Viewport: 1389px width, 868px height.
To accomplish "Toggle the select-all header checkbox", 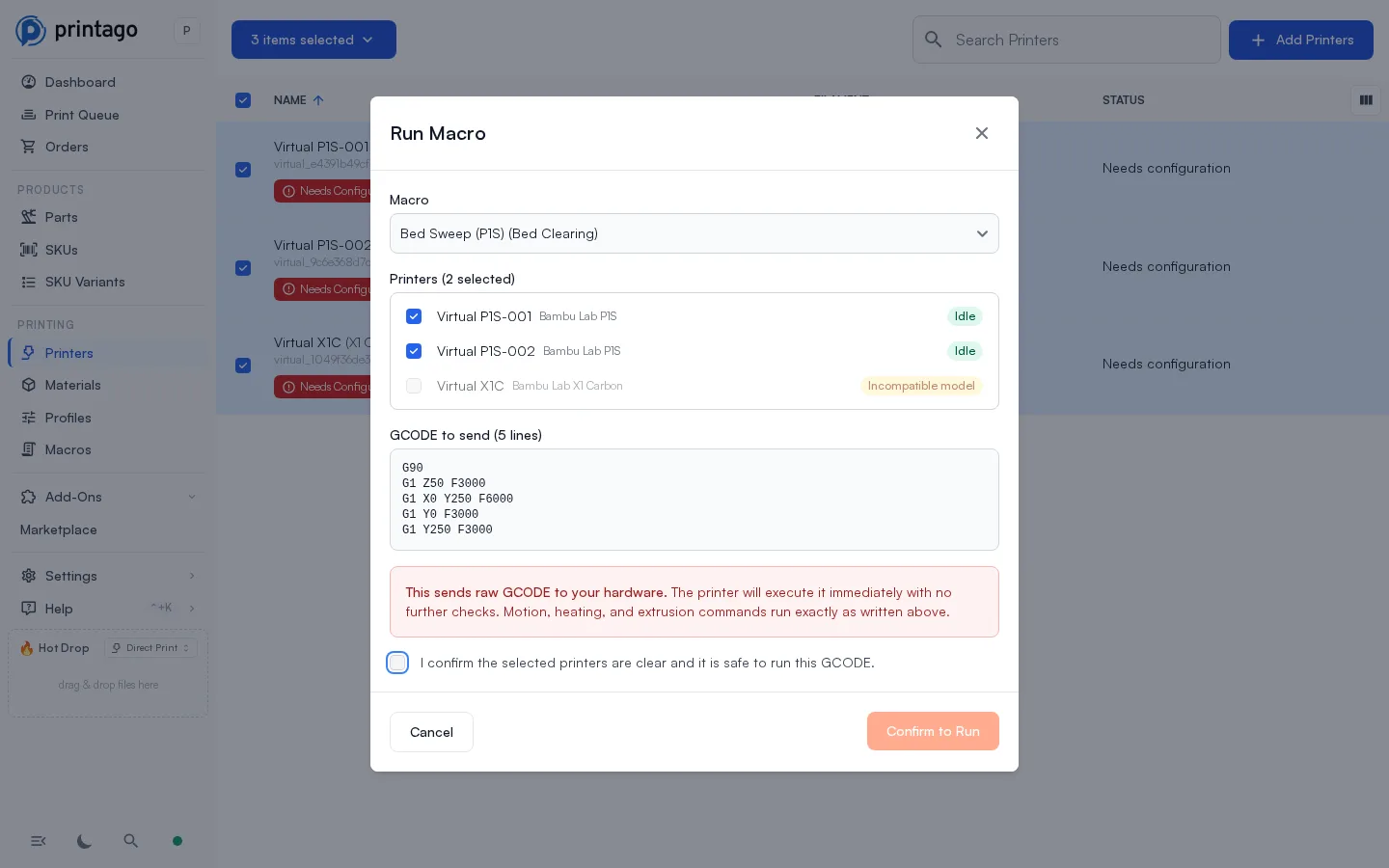I will (243, 100).
